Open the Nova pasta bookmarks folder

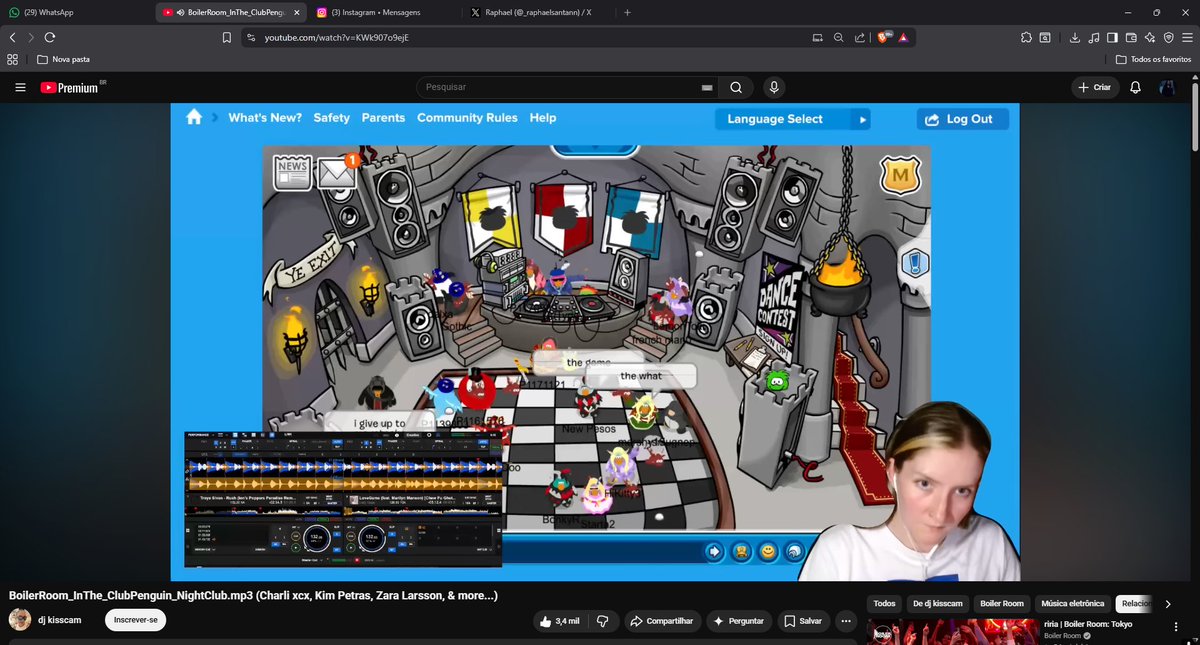(x=63, y=59)
